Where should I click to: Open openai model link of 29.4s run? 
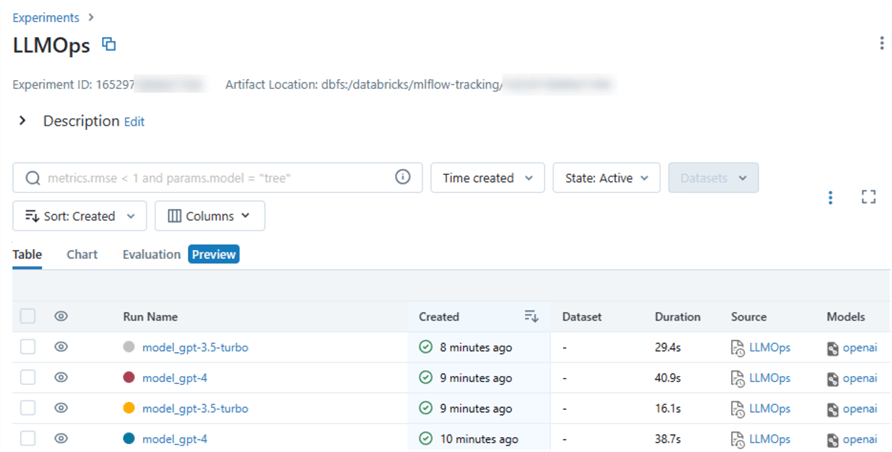pos(860,347)
